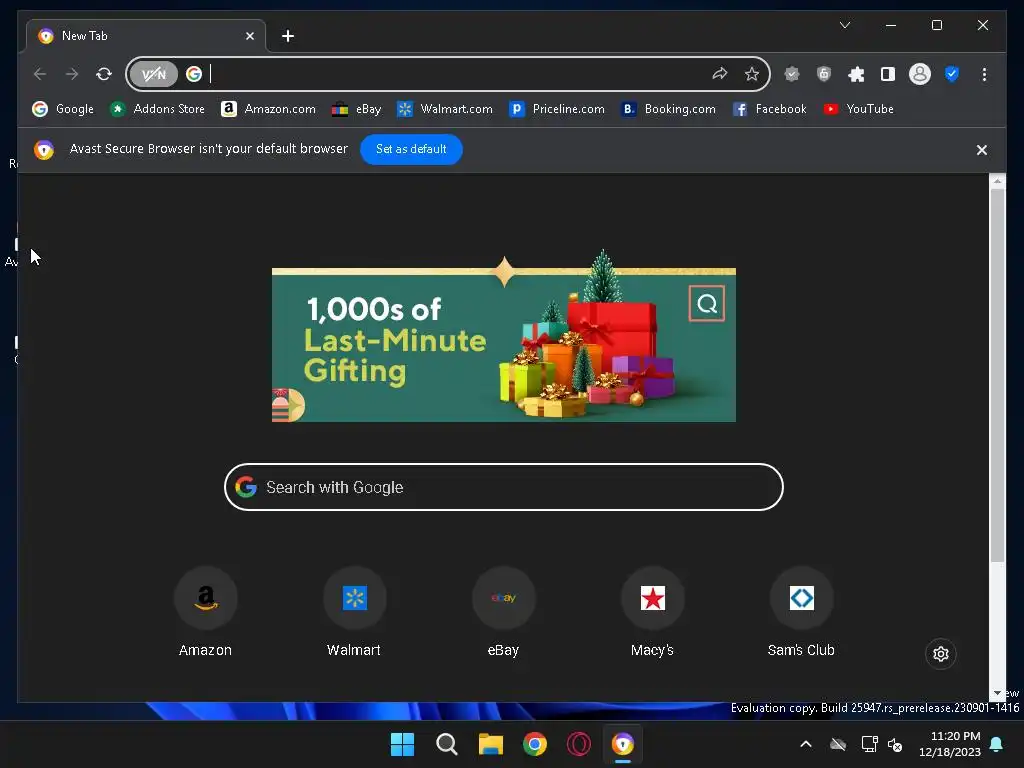
Task: Open the Amazon shortcut tile
Action: 206,613
